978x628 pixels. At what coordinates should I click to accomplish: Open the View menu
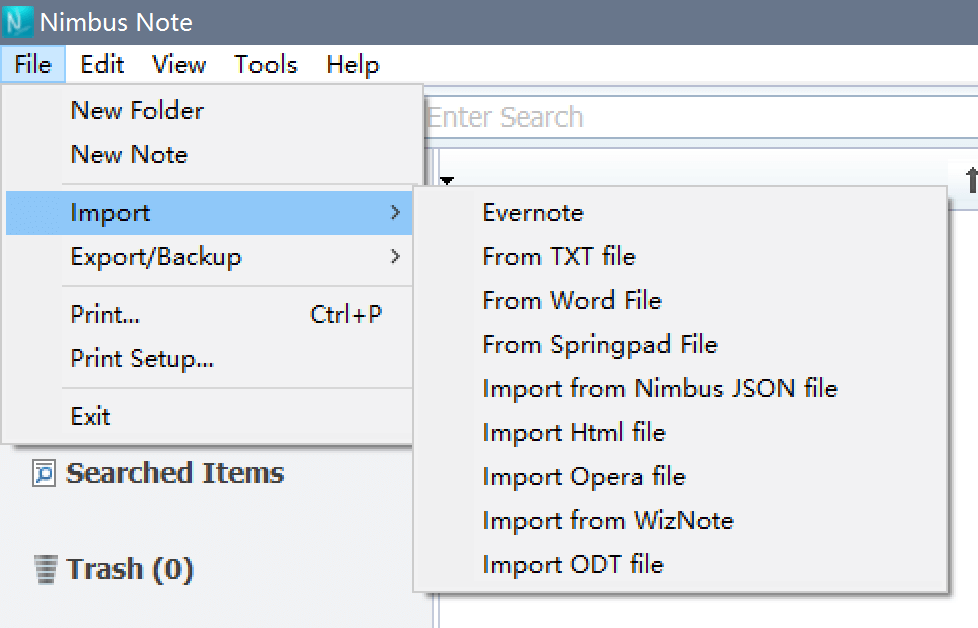pyautogui.click(x=179, y=64)
